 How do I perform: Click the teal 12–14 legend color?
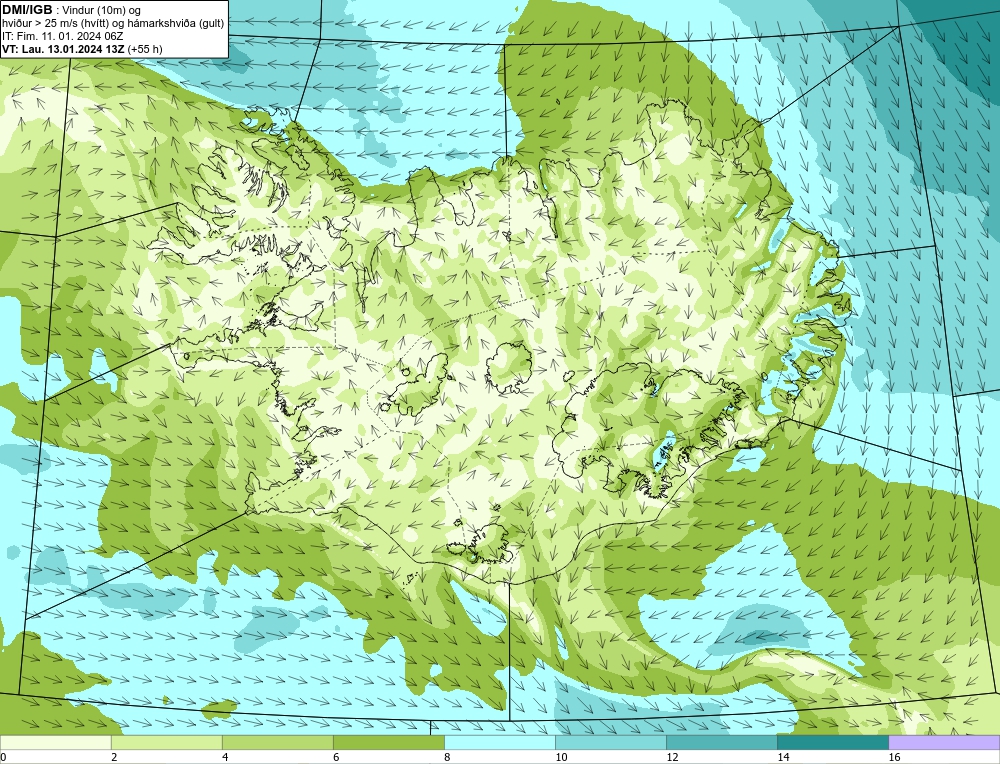(721, 742)
